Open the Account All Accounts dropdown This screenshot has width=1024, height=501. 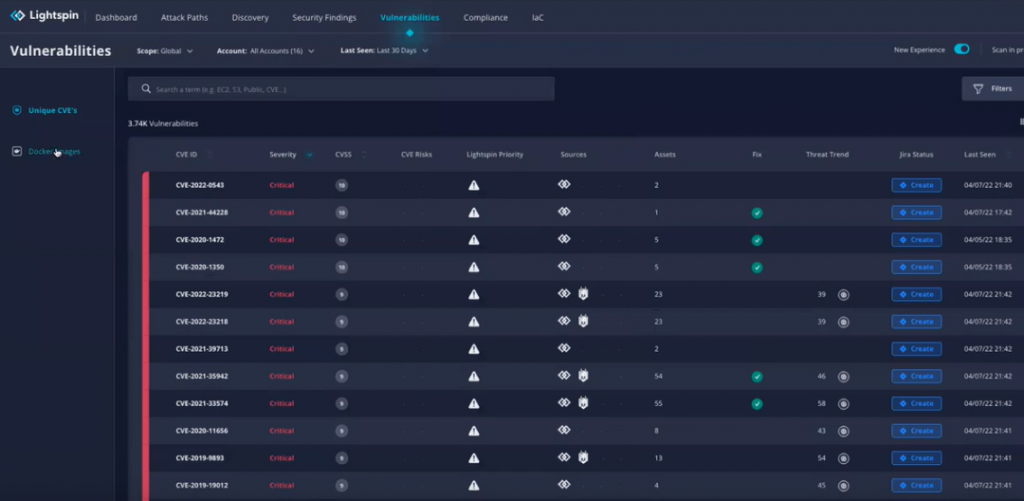tap(266, 51)
